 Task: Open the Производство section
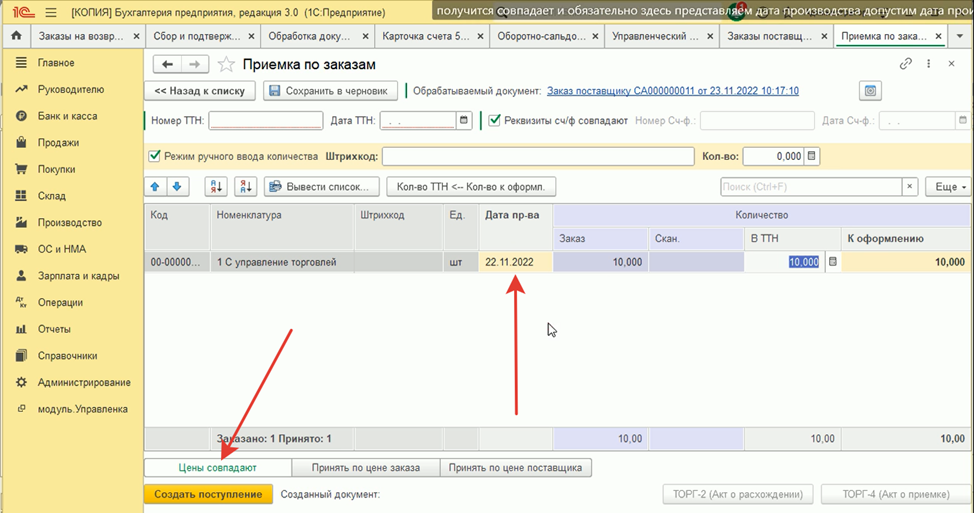point(70,223)
